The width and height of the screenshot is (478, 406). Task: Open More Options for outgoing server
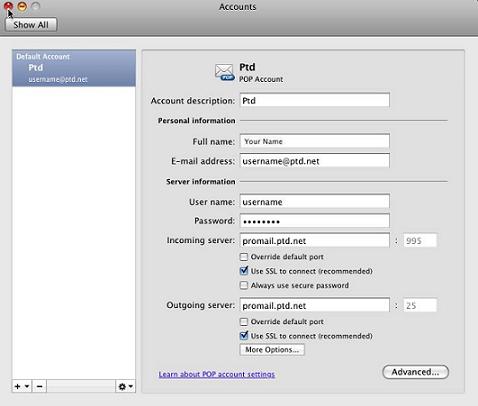pos(272,350)
